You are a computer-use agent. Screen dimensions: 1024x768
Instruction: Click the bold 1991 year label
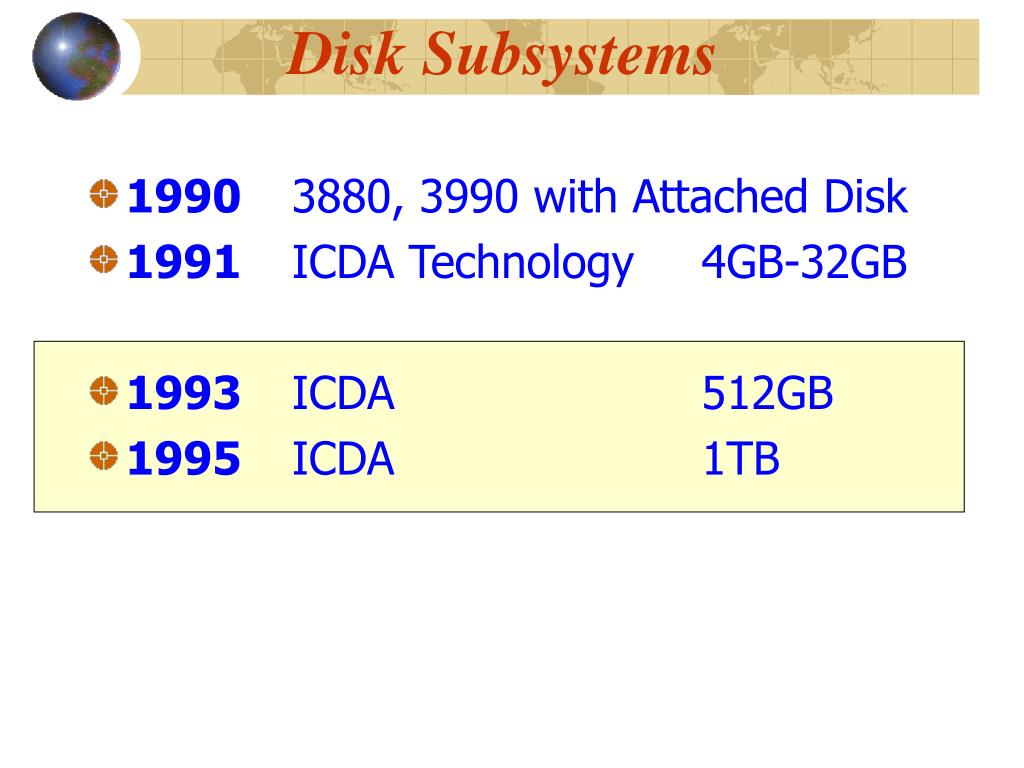click(184, 262)
